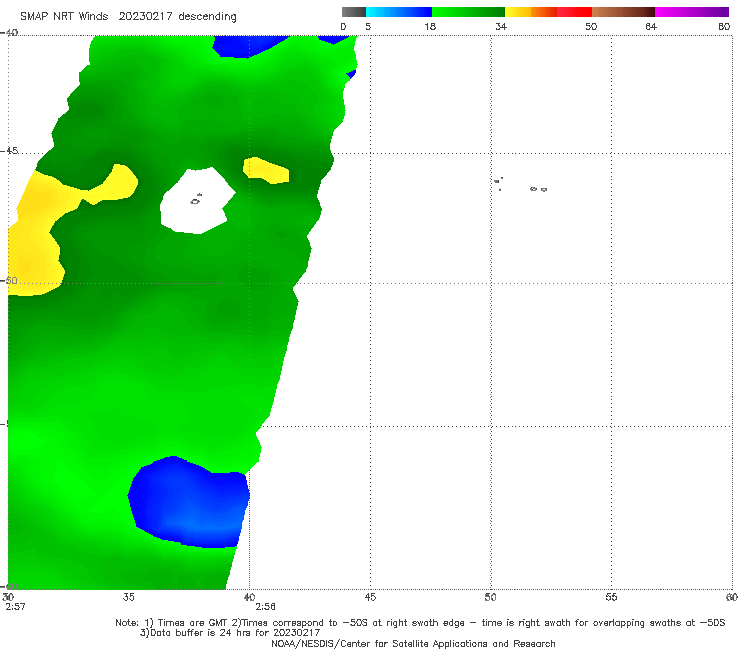Click the small island outlines east of 50 longitude
The image size is (740, 650).
click(x=521, y=185)
